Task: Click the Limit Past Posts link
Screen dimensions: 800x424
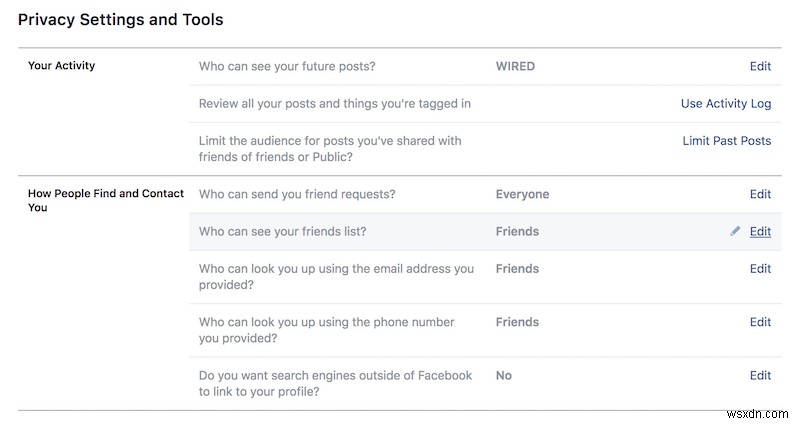Action: point(726,141)
